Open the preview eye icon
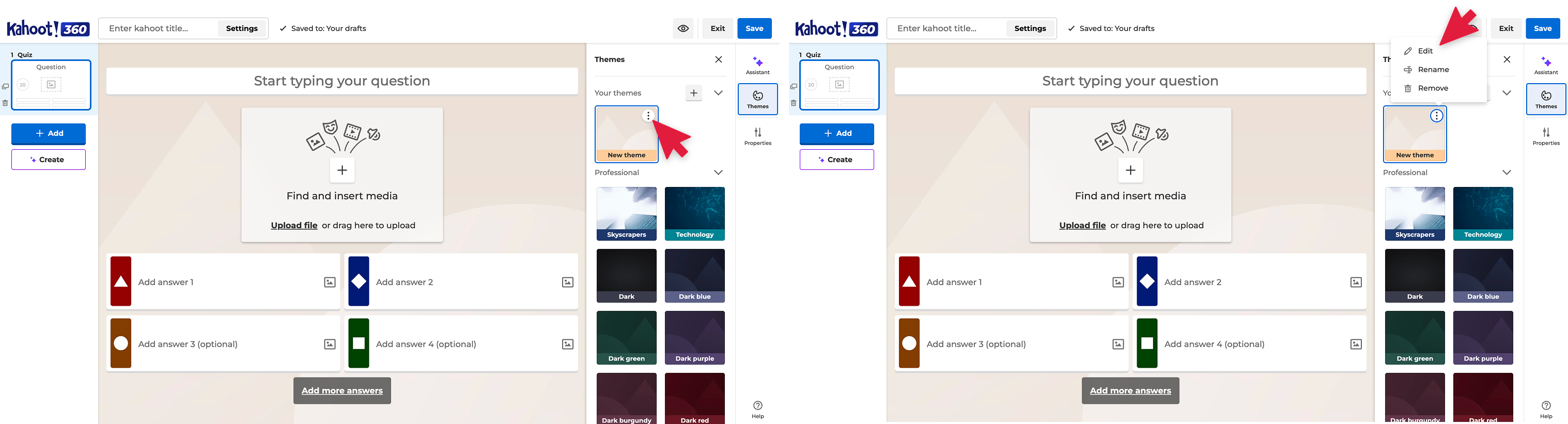The image size is (1568, 424). click(x=683, y=28)
